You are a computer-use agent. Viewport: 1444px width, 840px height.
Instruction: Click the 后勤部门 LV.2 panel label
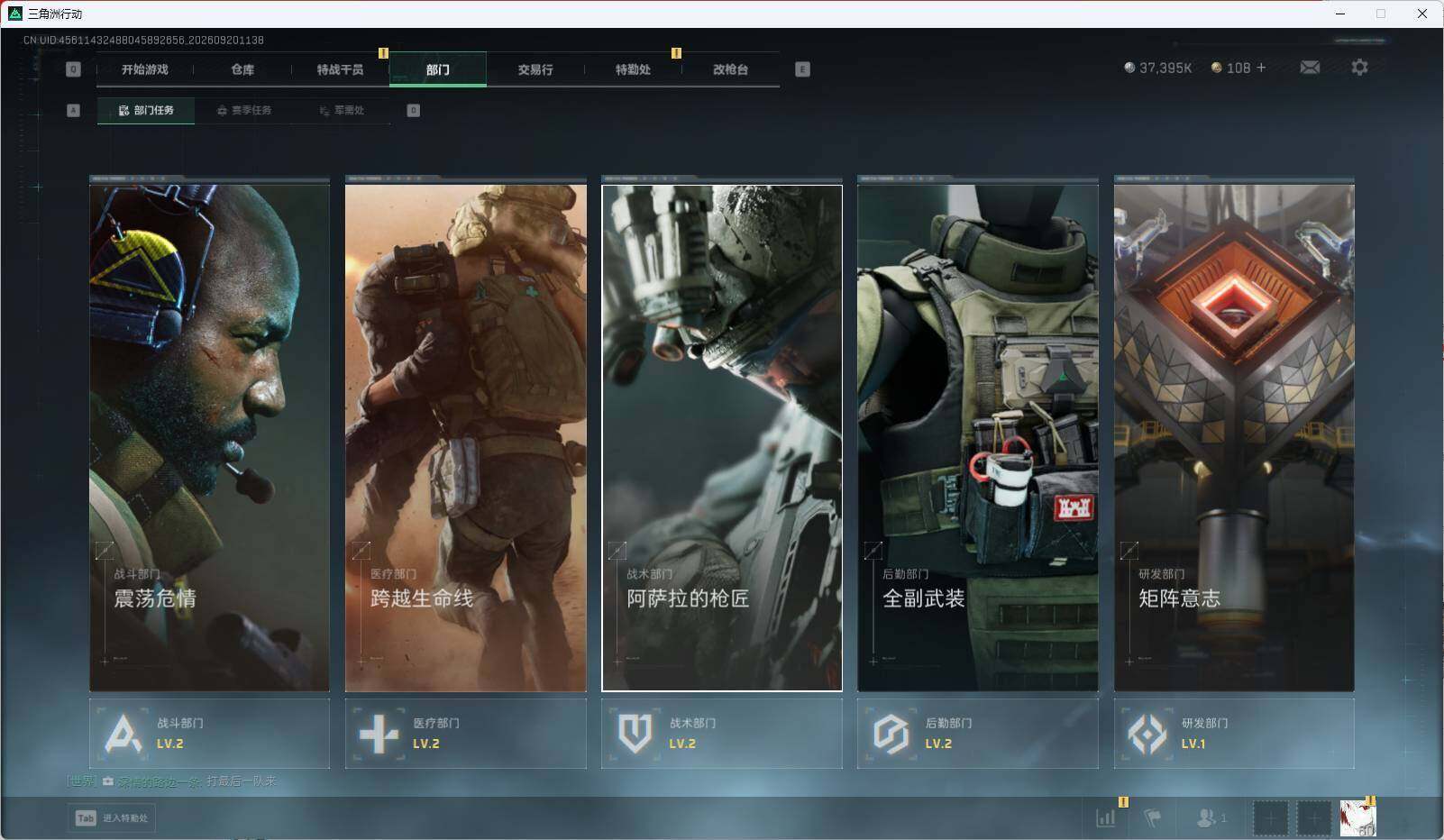[948, 734]
